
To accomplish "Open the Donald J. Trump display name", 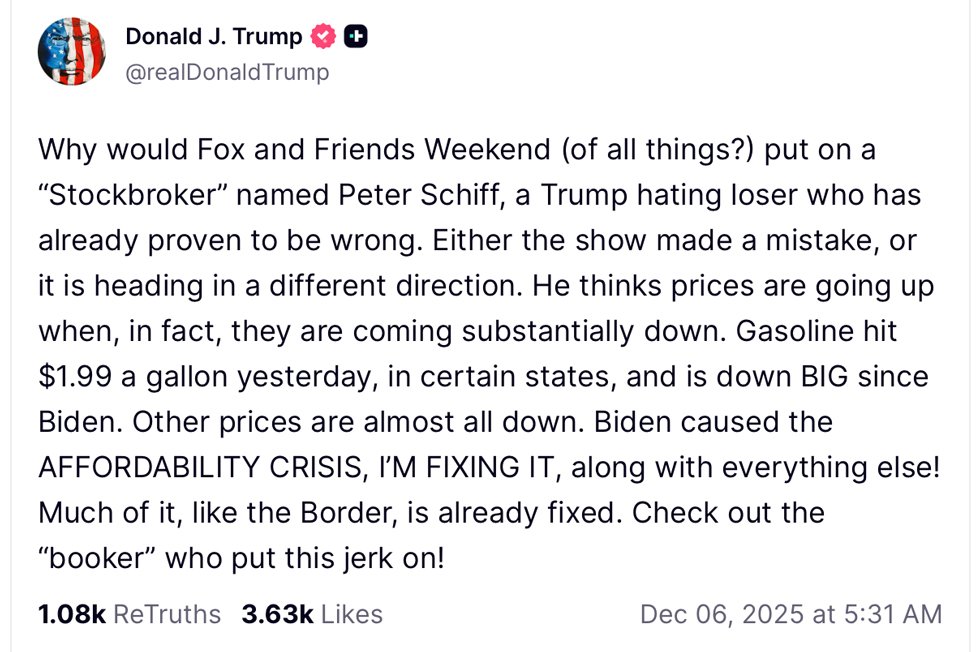I will click(213, 37).
